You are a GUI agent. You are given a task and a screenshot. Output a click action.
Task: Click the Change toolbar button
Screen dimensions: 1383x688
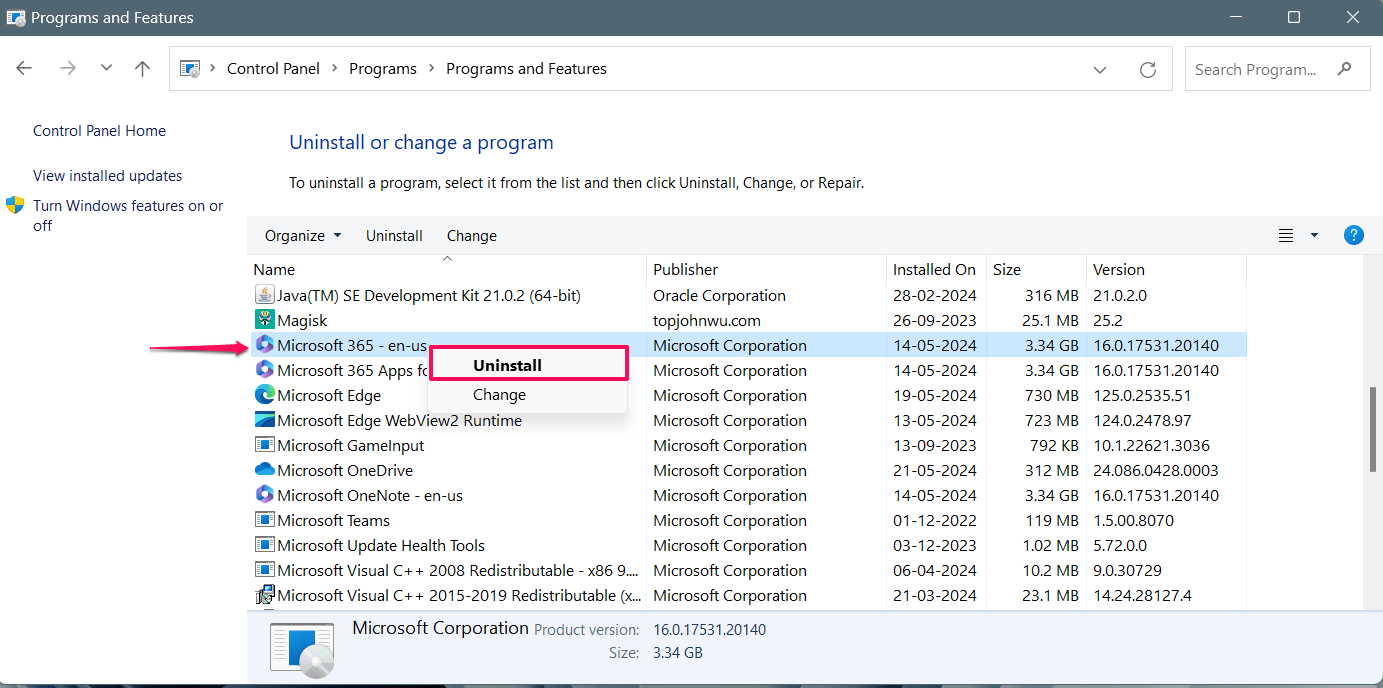tap(472, 236)
